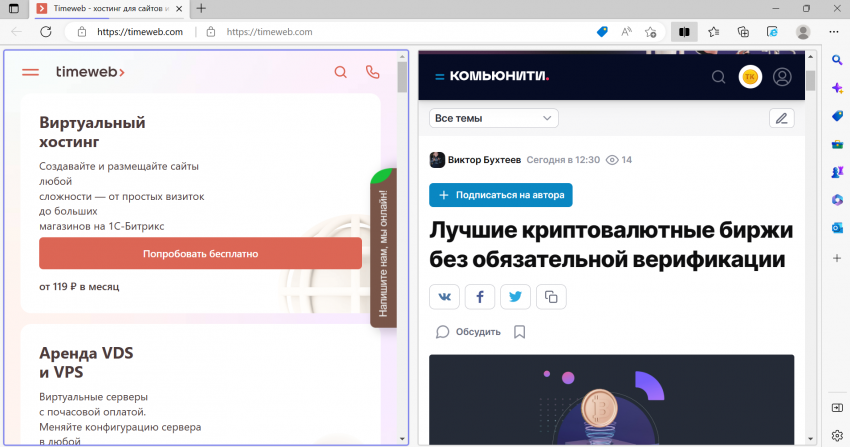
Task: Share article on Twitter
Action: click(515, 296)
